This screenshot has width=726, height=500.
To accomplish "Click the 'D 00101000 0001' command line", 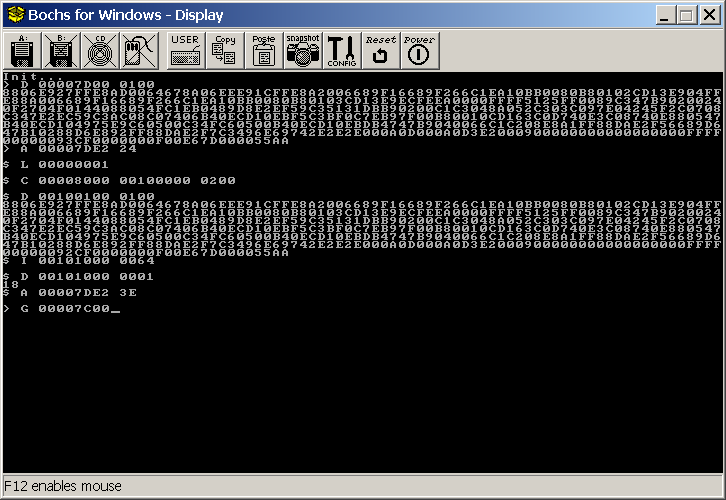I will [x=78, y=276].
